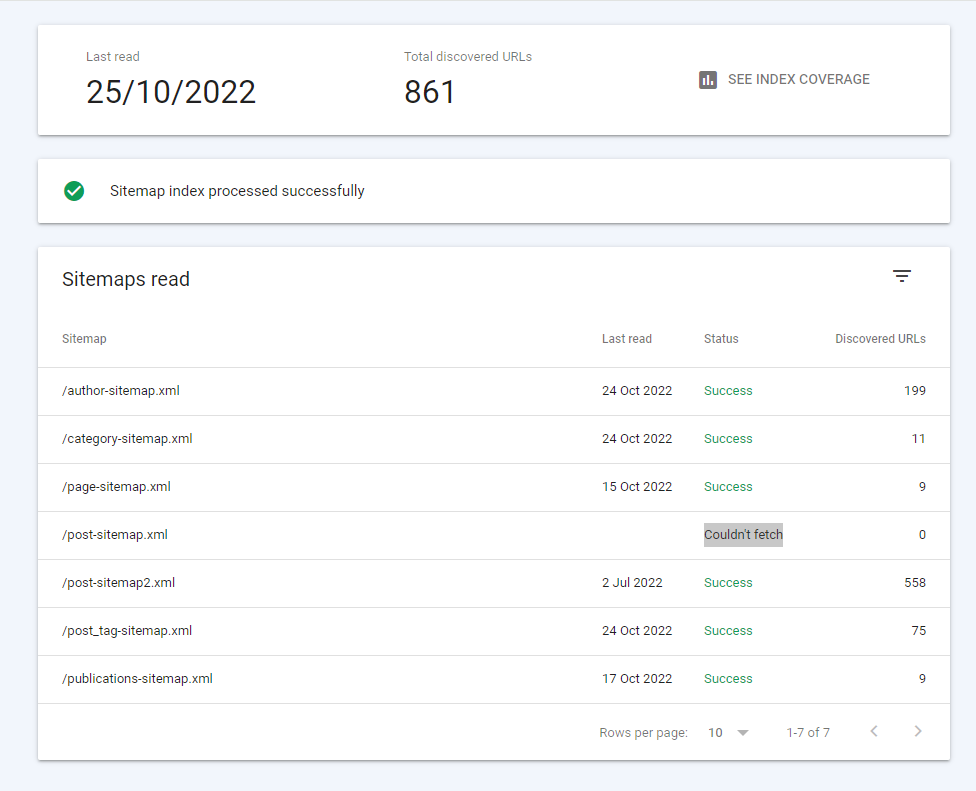Select the /publications-sitemap.xml entry
Screen dimensions: 976x791
click(137, 679)
